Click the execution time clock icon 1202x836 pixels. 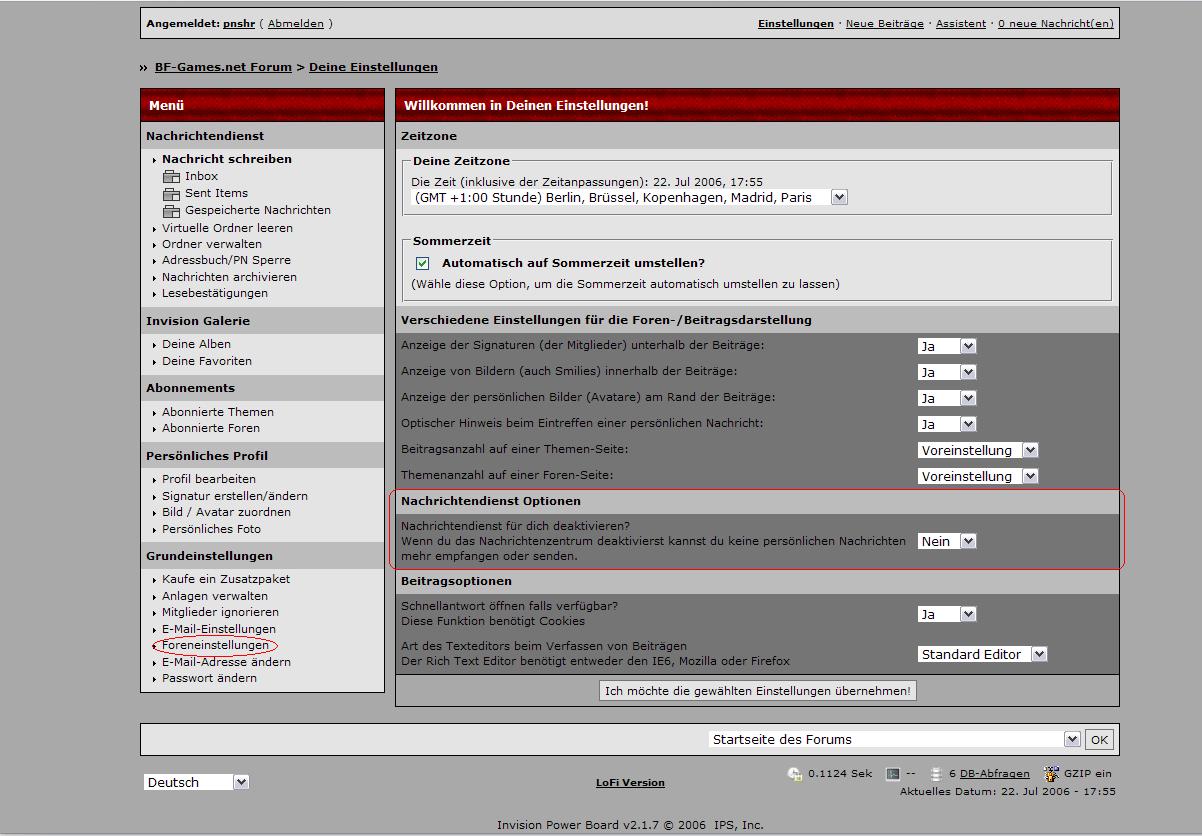tap(795, 774)
